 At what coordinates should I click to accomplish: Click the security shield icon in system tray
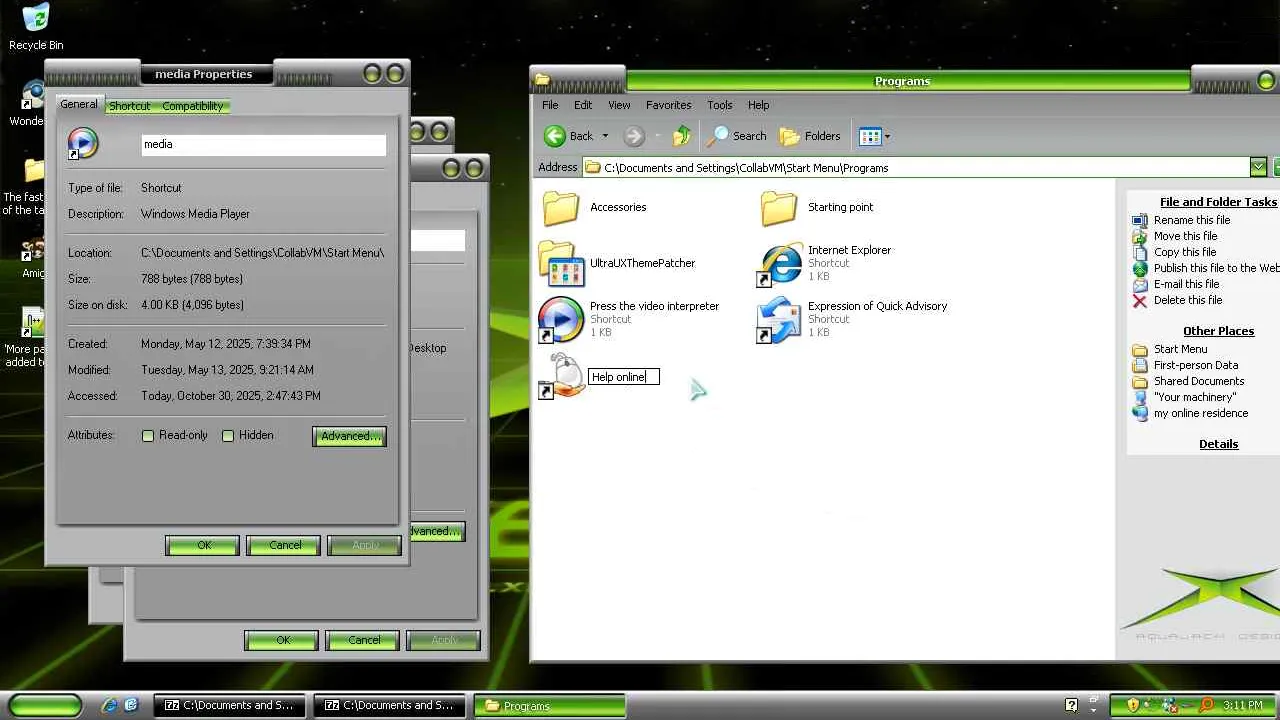pos(1133,705)
